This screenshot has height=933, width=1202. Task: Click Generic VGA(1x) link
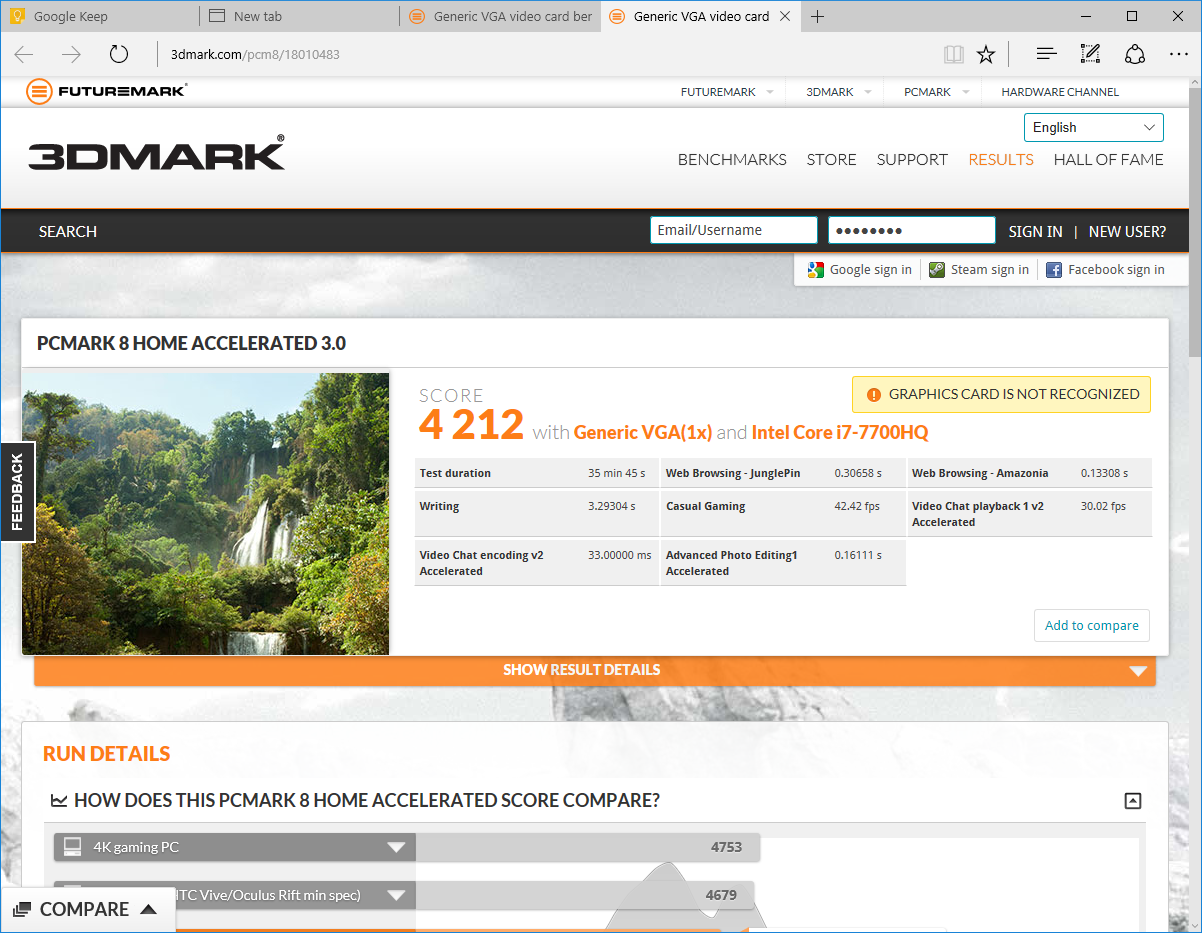(x=643, y=432)
